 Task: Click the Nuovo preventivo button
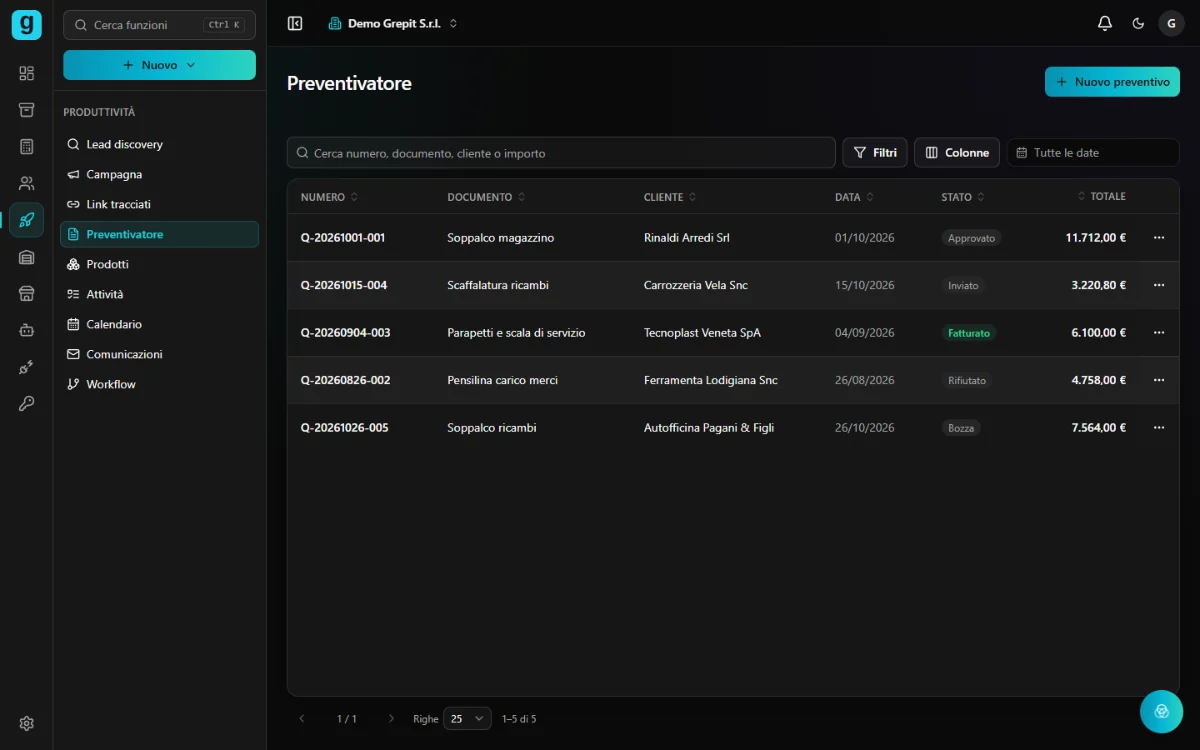[x=1112, y=82]
